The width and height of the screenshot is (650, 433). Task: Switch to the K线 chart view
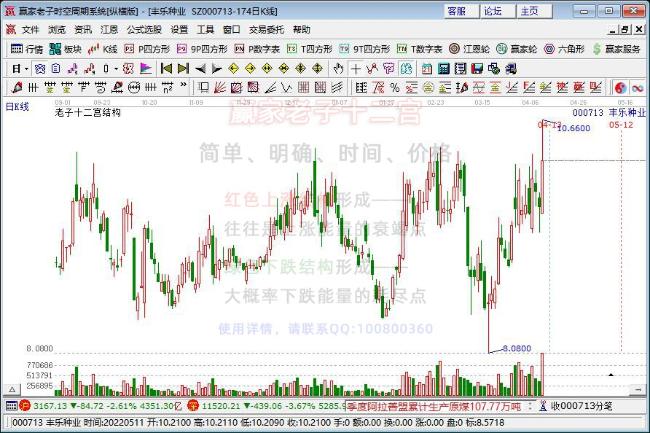click(x=102, y=49)
